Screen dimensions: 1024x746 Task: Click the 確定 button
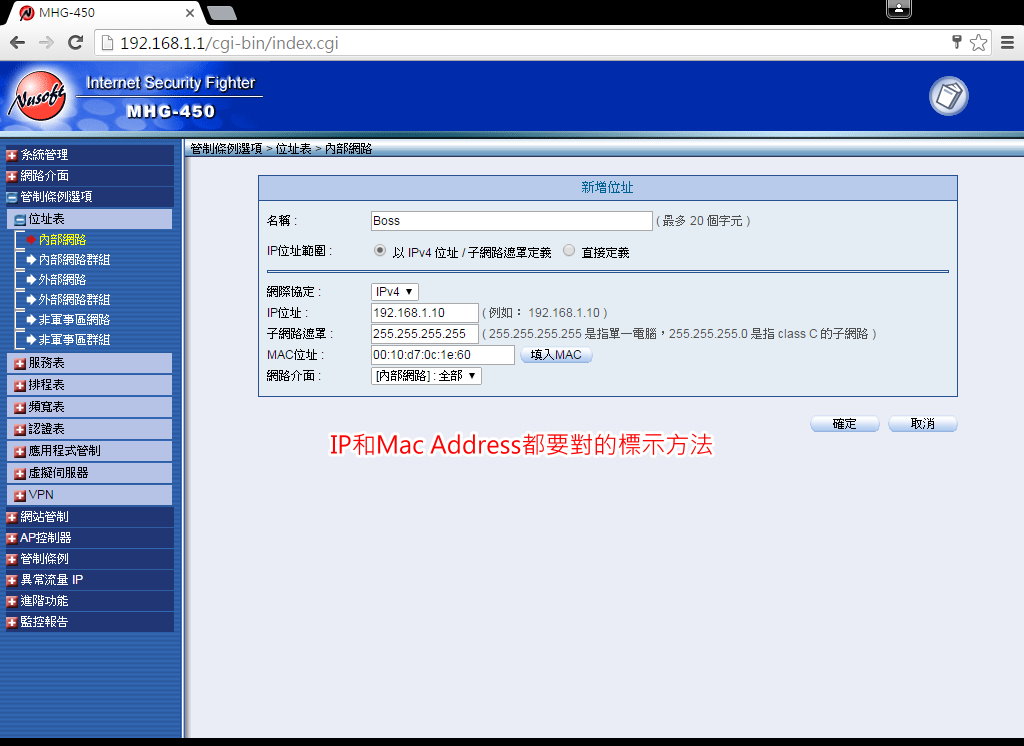[844, 424]
